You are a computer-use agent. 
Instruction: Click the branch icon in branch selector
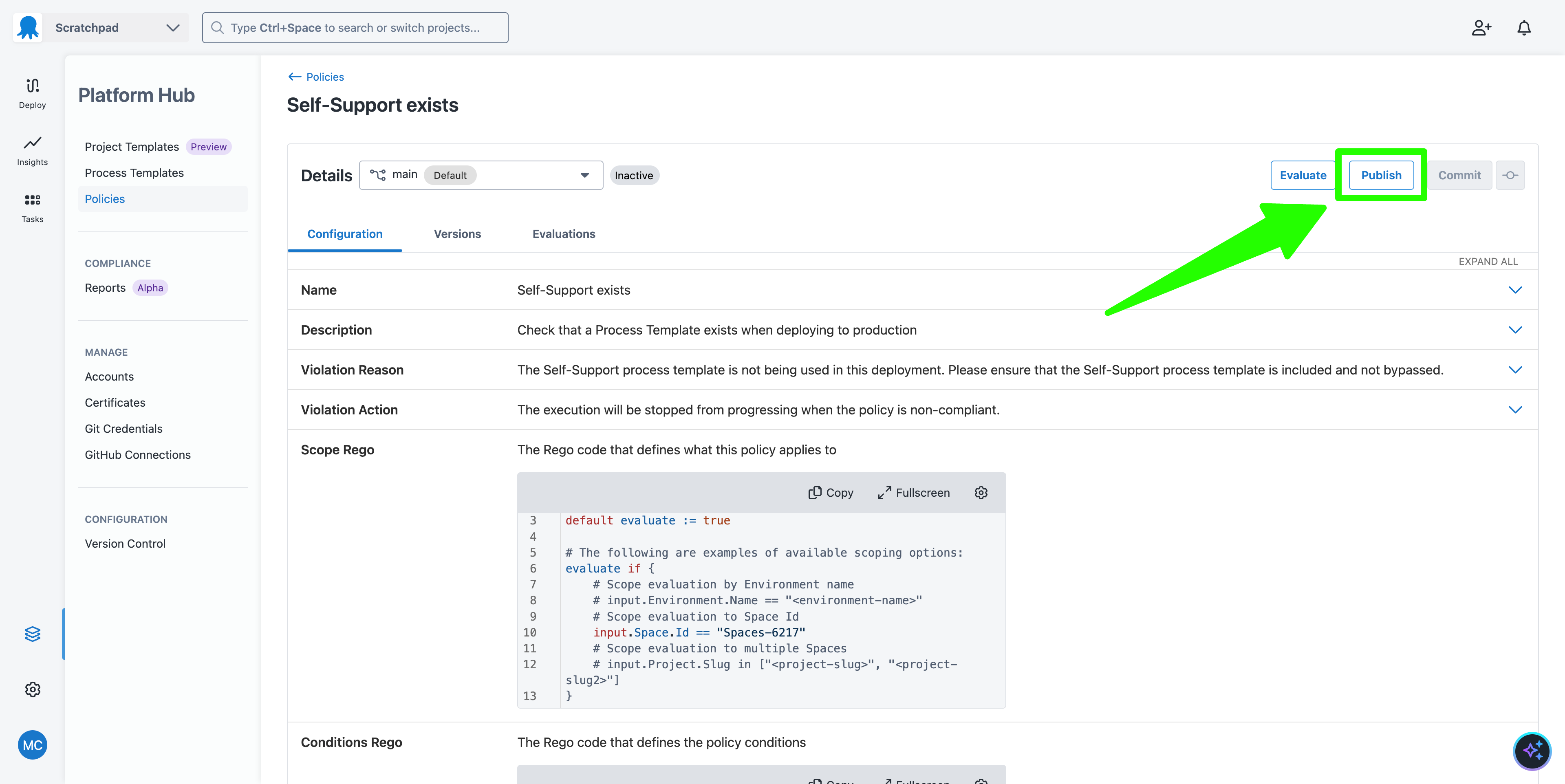[x=378, y=175]
